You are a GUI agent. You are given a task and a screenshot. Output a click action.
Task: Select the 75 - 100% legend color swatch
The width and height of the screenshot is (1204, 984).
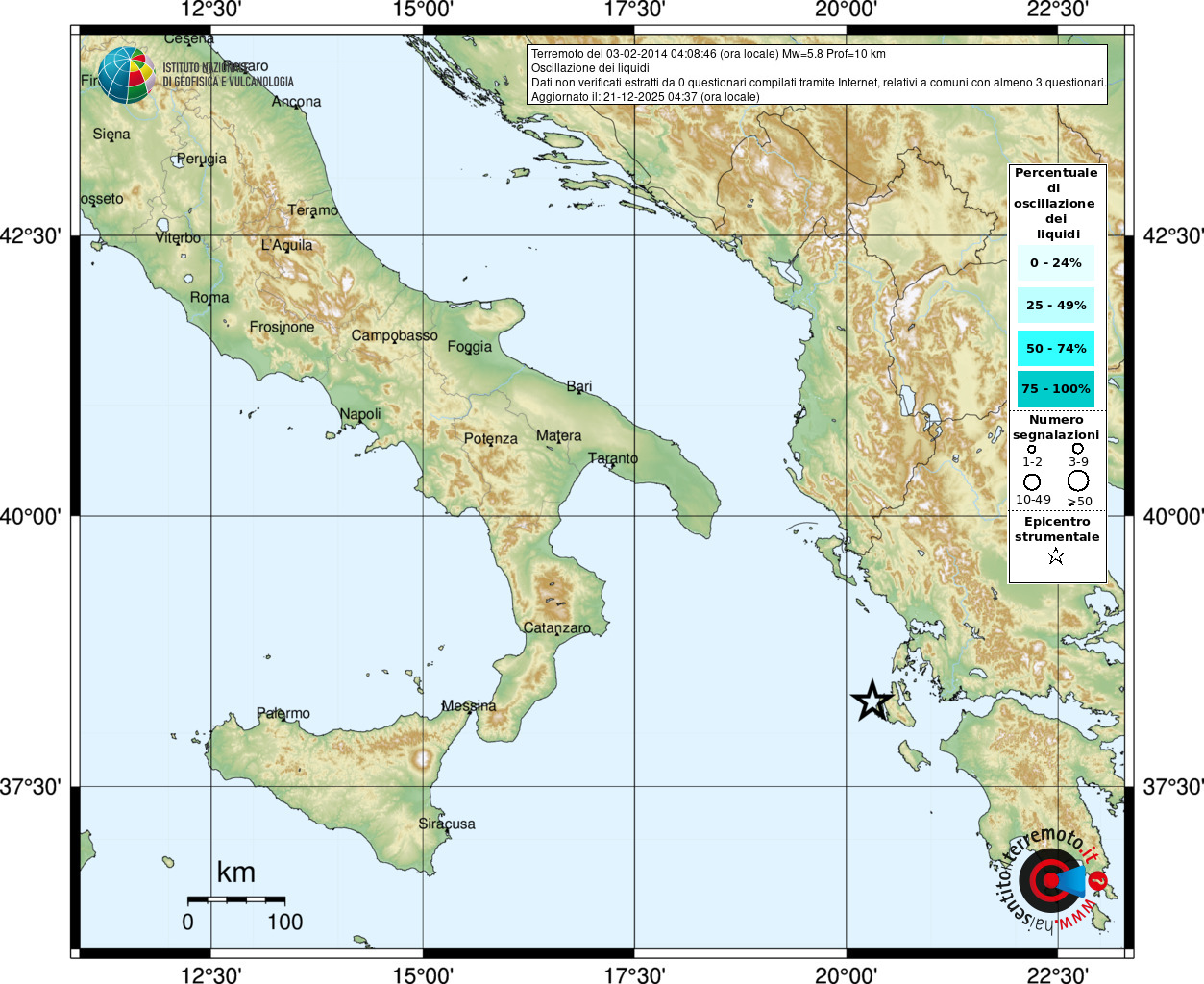pyautogui.click(x=1056, y=389)
